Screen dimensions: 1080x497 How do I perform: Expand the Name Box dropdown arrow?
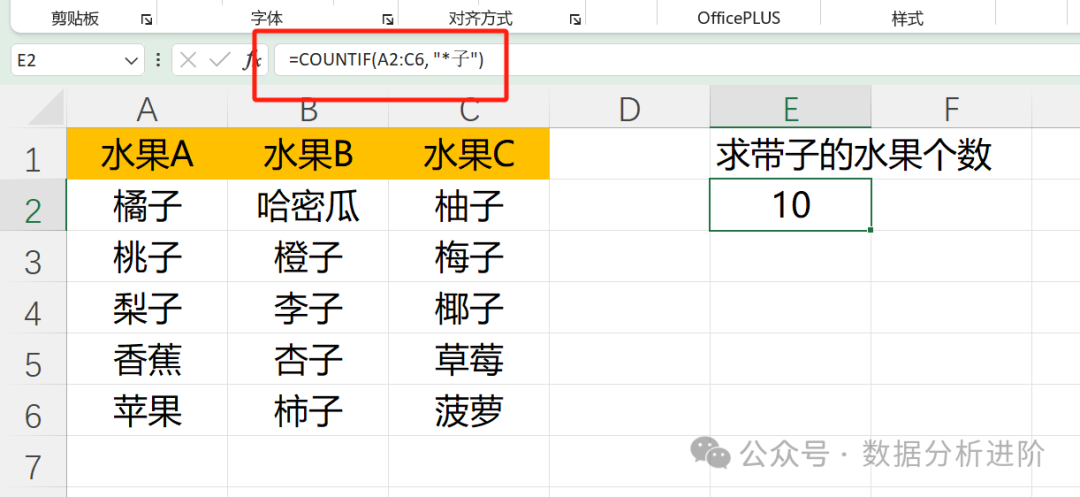tap(133, 61)
